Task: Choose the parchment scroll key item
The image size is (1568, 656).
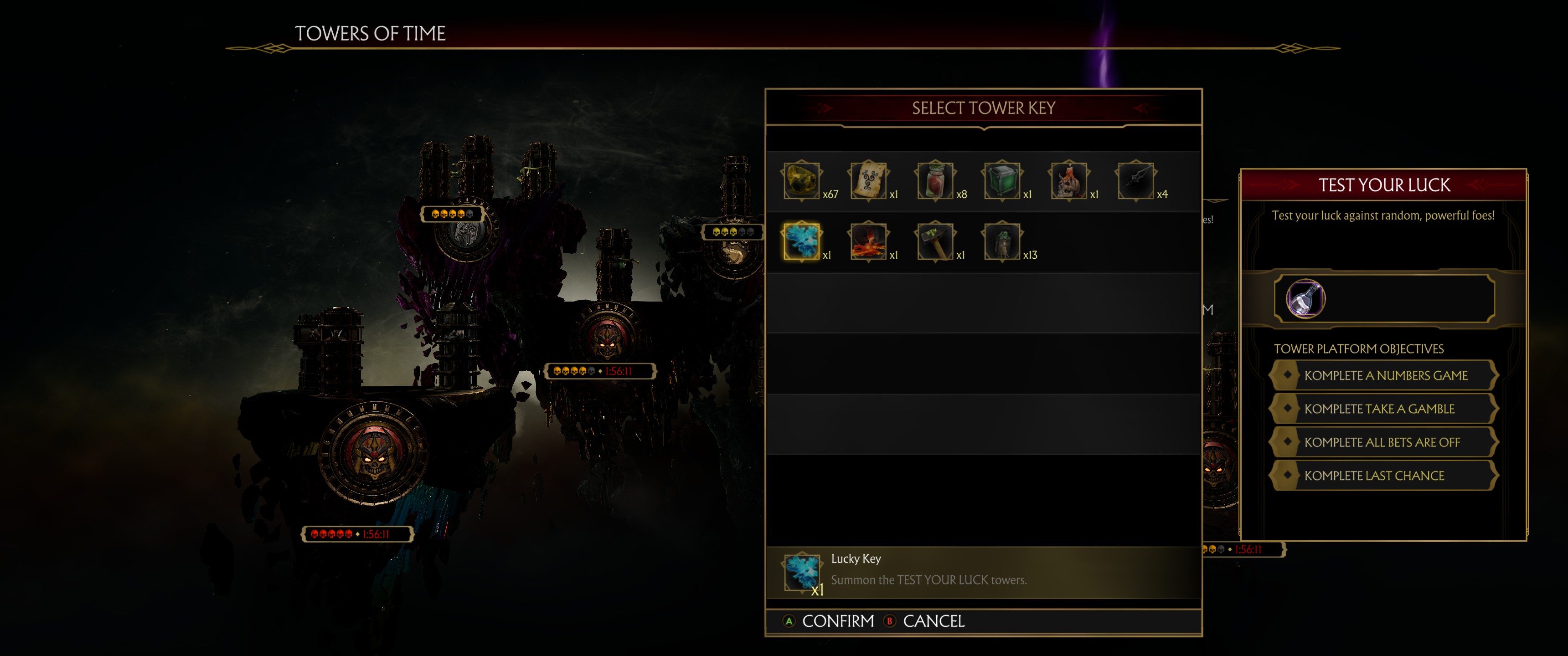Action: 868,181
